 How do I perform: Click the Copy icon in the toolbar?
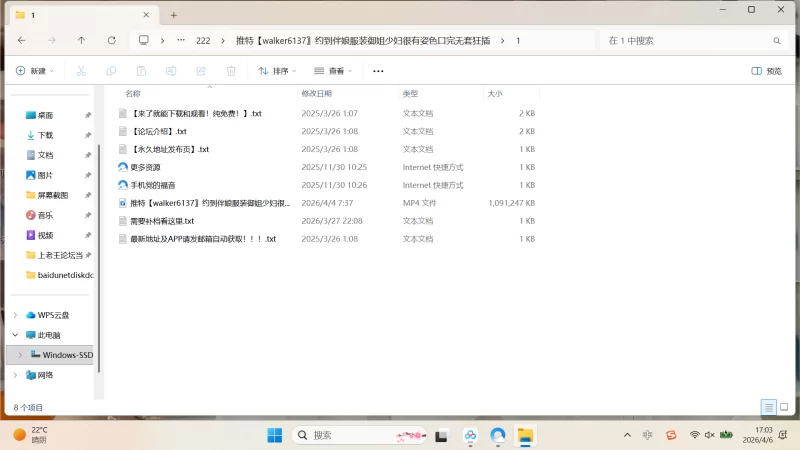(111, 71)
